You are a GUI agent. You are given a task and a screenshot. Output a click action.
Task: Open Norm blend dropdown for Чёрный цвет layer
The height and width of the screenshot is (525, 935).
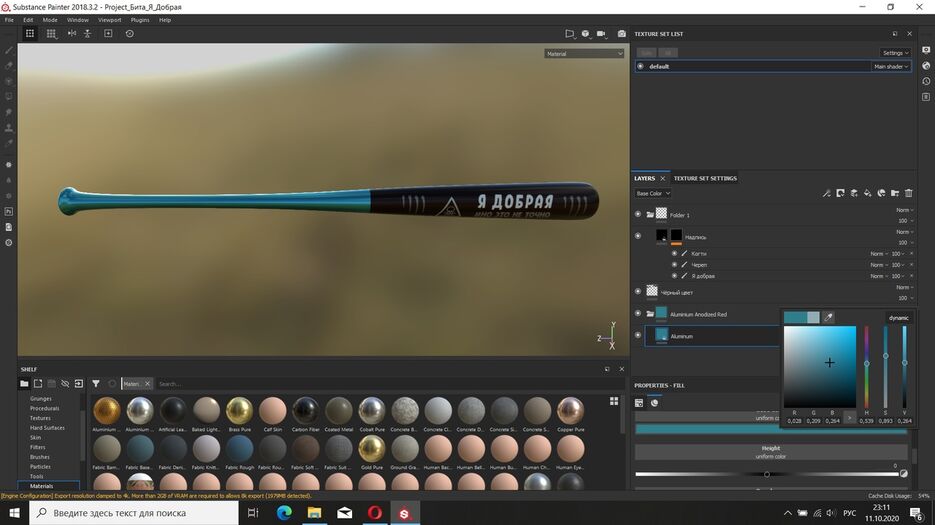[x=905, y=287]
